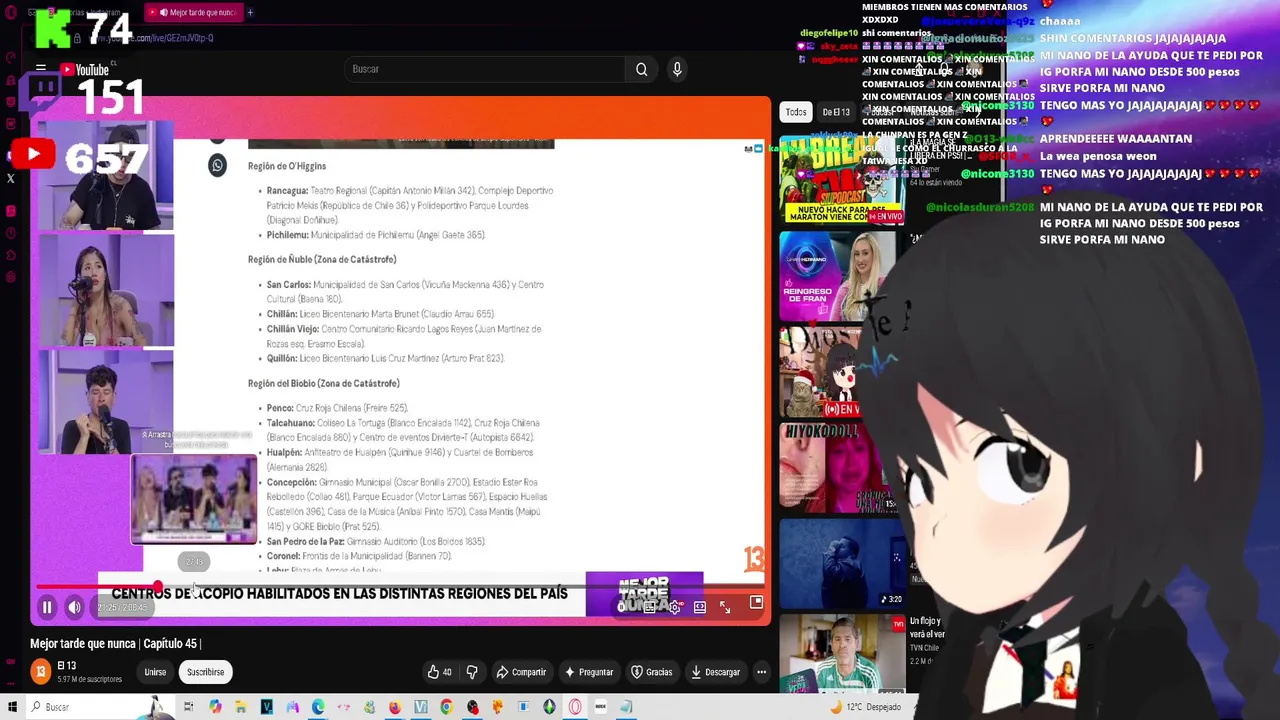Toggle subtitles in the video player
1280x720 pixels.
point(649,607)
